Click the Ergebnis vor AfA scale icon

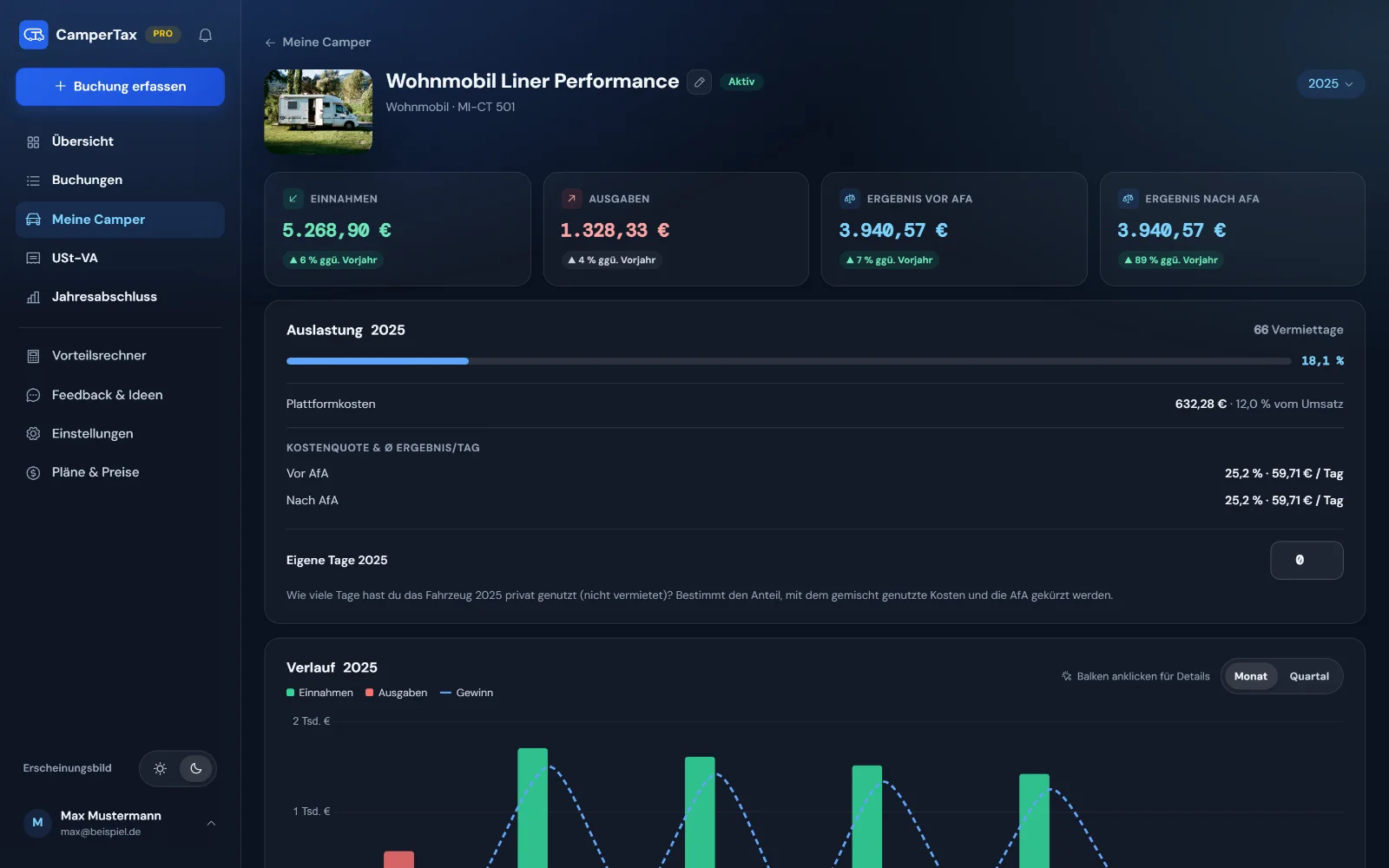850,199
